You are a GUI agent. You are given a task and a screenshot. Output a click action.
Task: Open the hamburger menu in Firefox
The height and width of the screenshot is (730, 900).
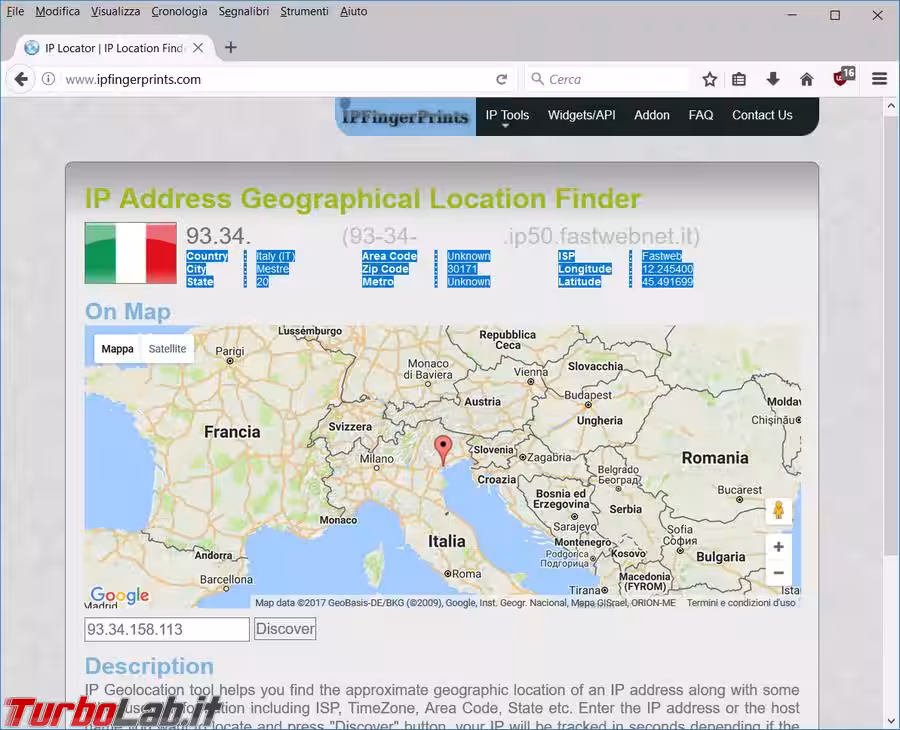(880, 79)
